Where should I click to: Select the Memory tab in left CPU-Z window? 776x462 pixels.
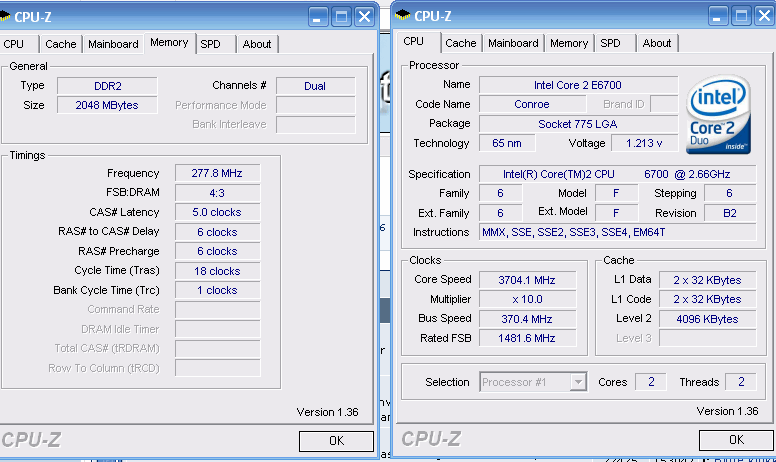click(169, 43)
